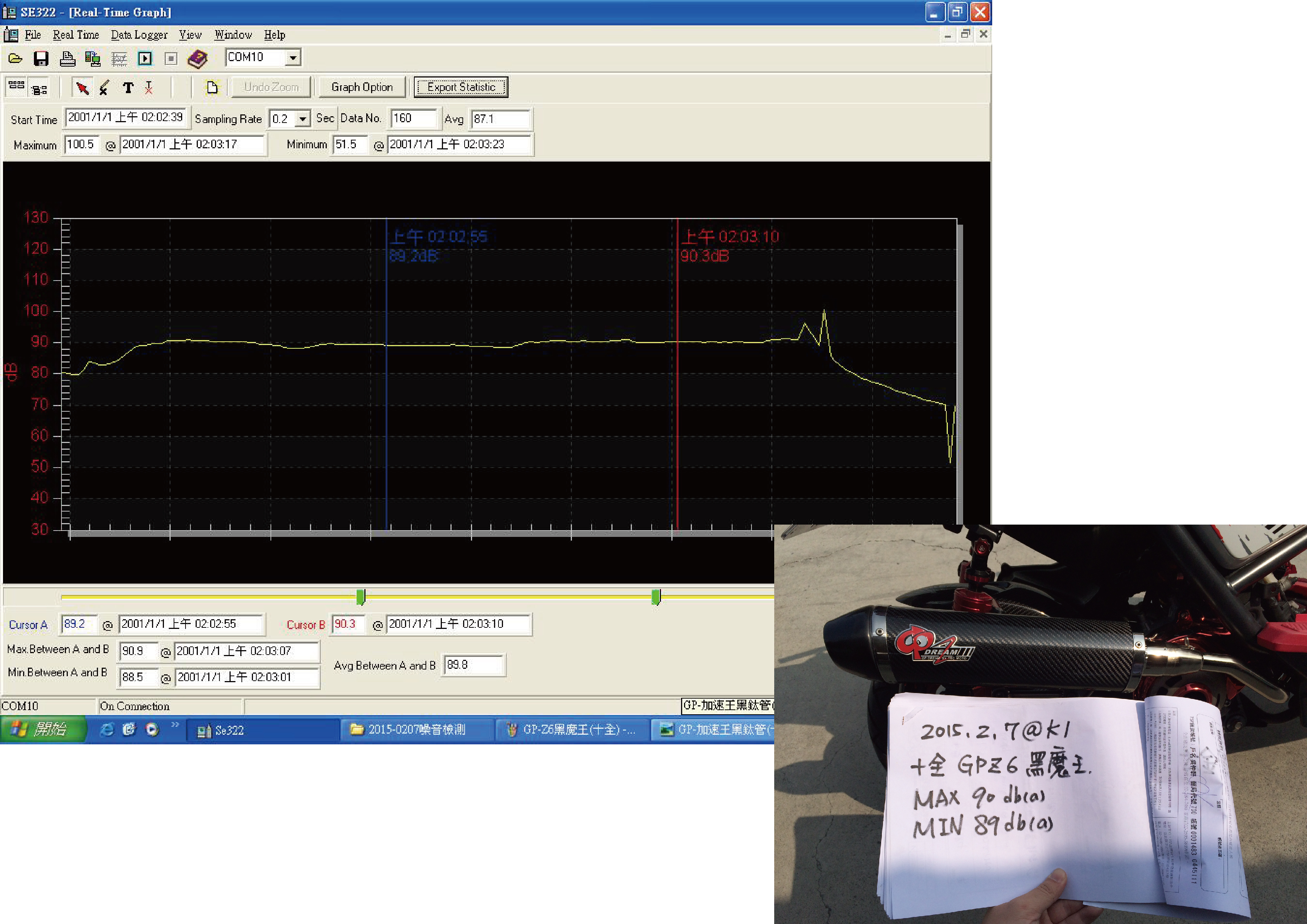Click the device connection computer icon
This screenshot has width=1307, height=924.
(x=92, y=58)
